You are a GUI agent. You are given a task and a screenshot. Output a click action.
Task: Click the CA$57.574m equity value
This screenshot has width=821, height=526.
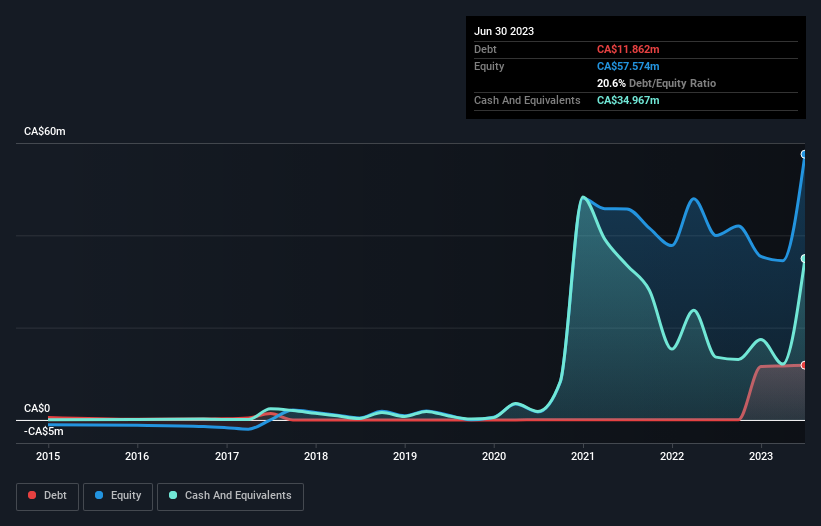point(628,66)
